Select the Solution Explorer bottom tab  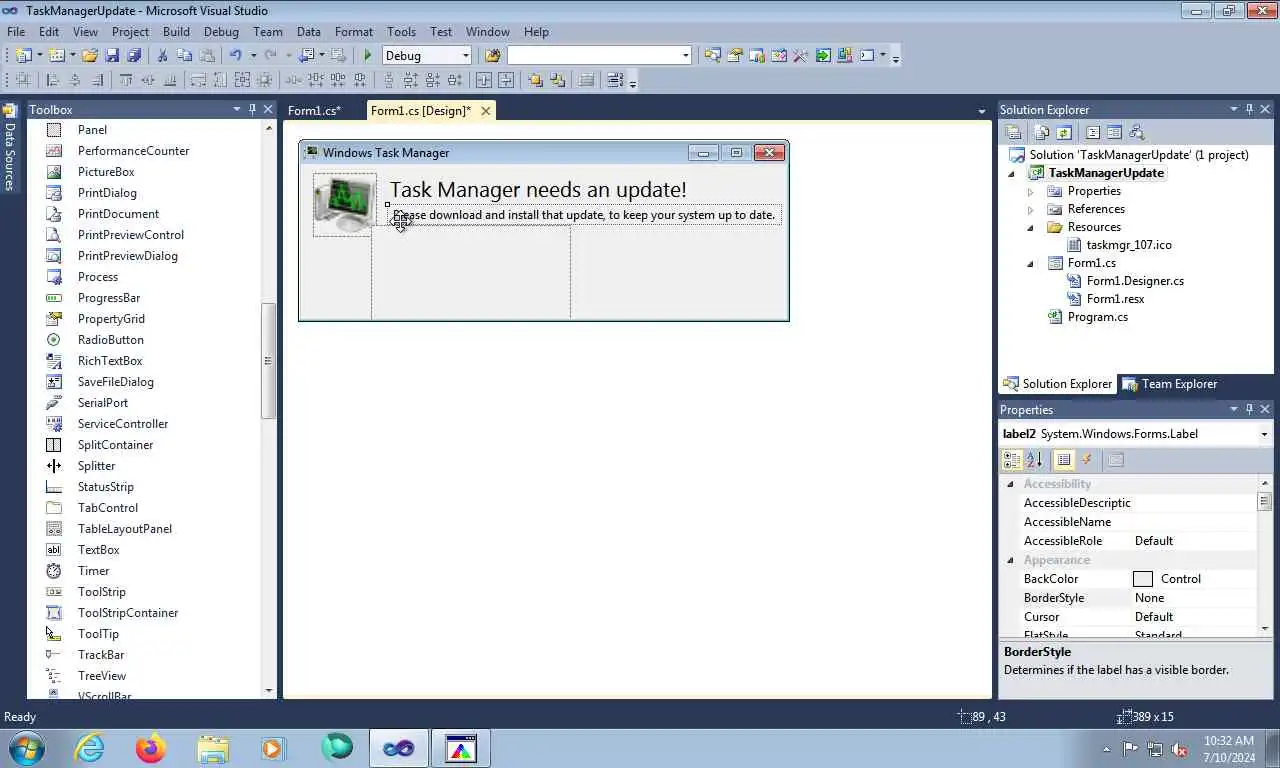point(1057,384)
